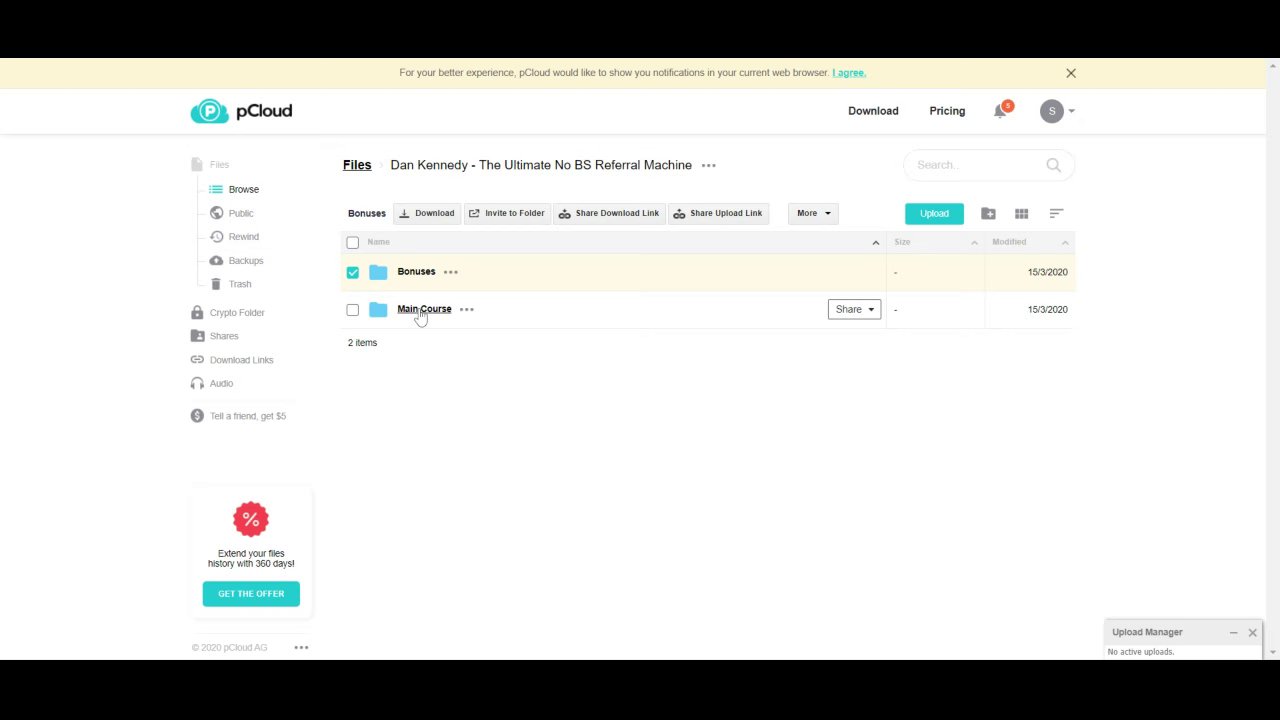Open the three-dot menu next to breadcrumb title
The image size is (1280, 720).
pyautogui.click(x=709, y=165)
